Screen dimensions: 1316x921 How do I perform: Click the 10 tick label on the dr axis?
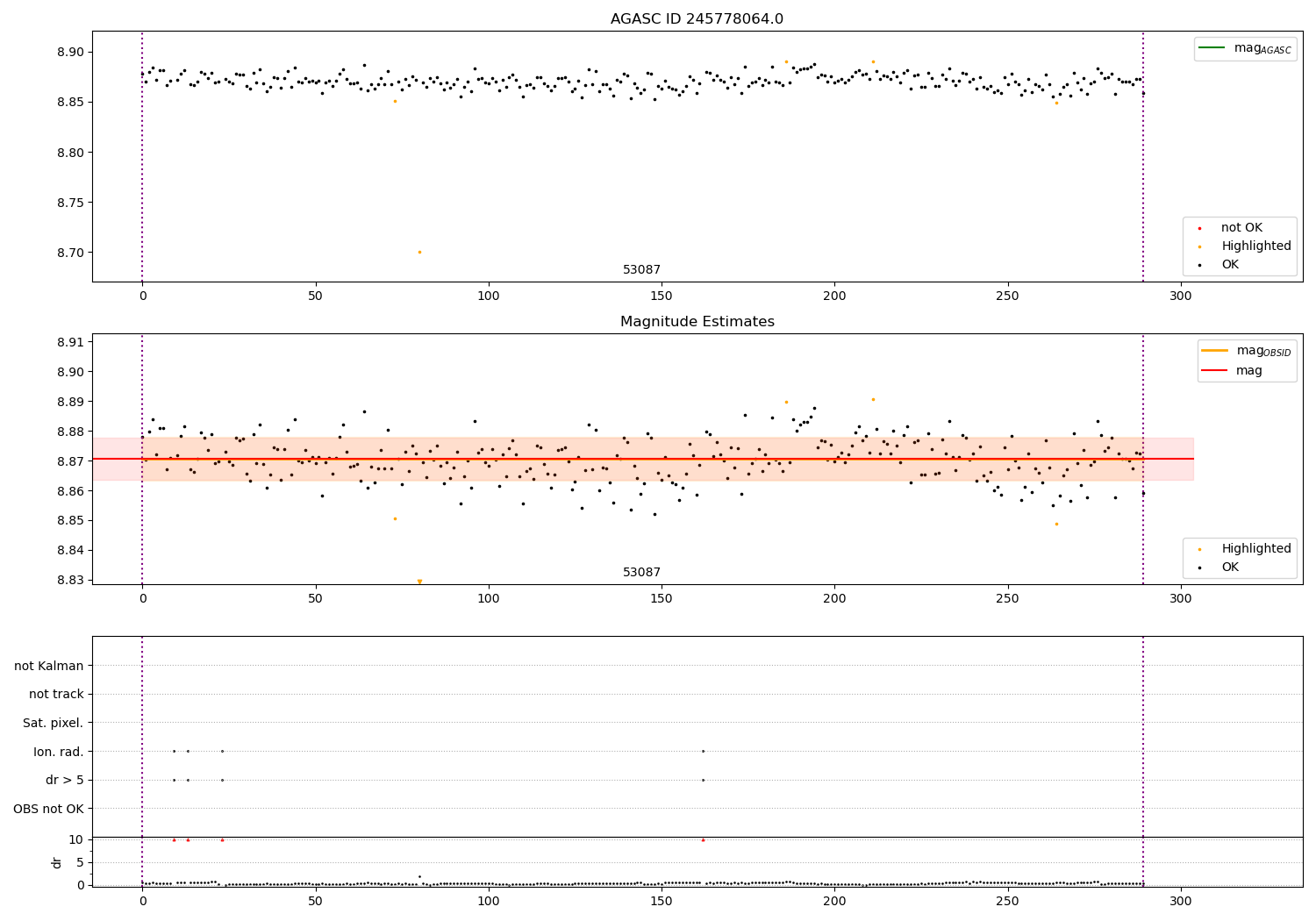[76, 839]
